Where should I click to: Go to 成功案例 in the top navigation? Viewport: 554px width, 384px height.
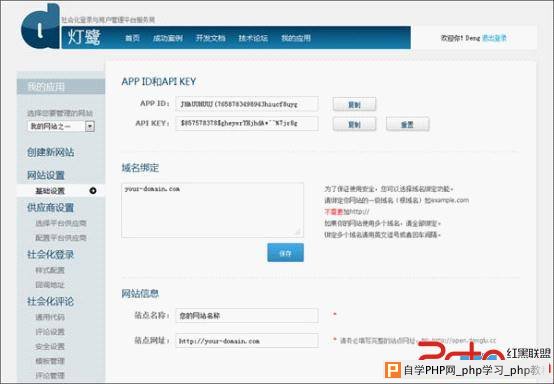(167, 38)
